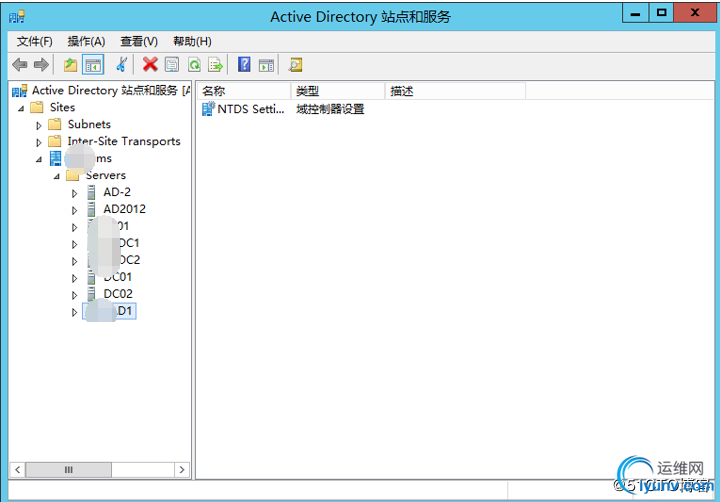Click the Back arrow in the toolbar
Image resolution: width=720 pixels, height=502 pixels.
coord(20,65)
